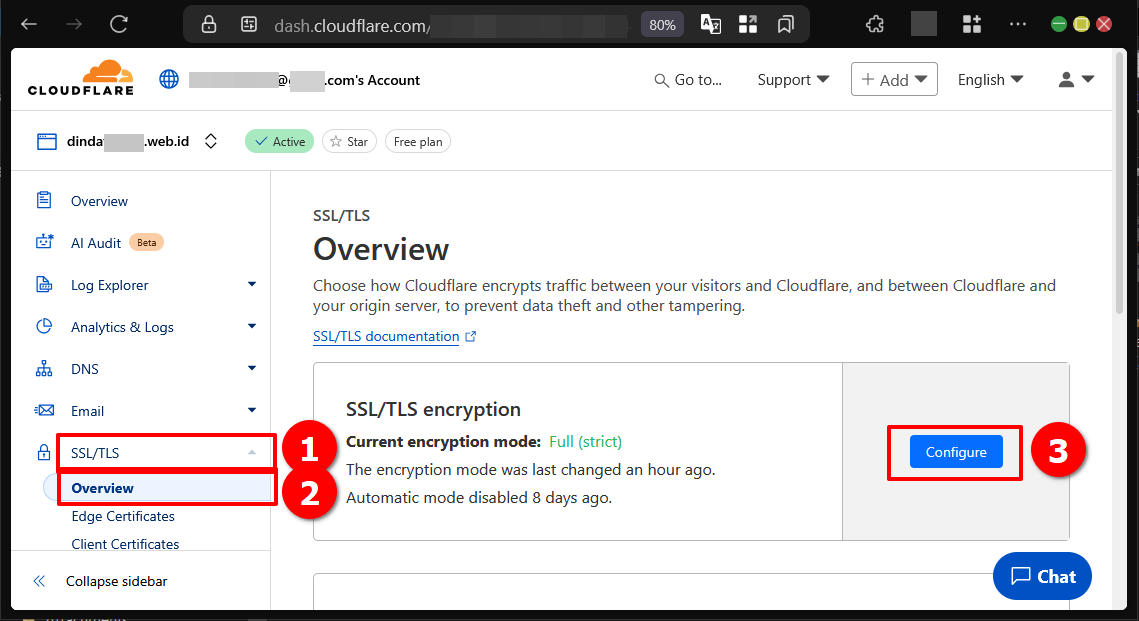Viewport: 1139px width, 621px height.
Task: Expand the Analytics & Logs arrow
Action: (x=252, y=326)
